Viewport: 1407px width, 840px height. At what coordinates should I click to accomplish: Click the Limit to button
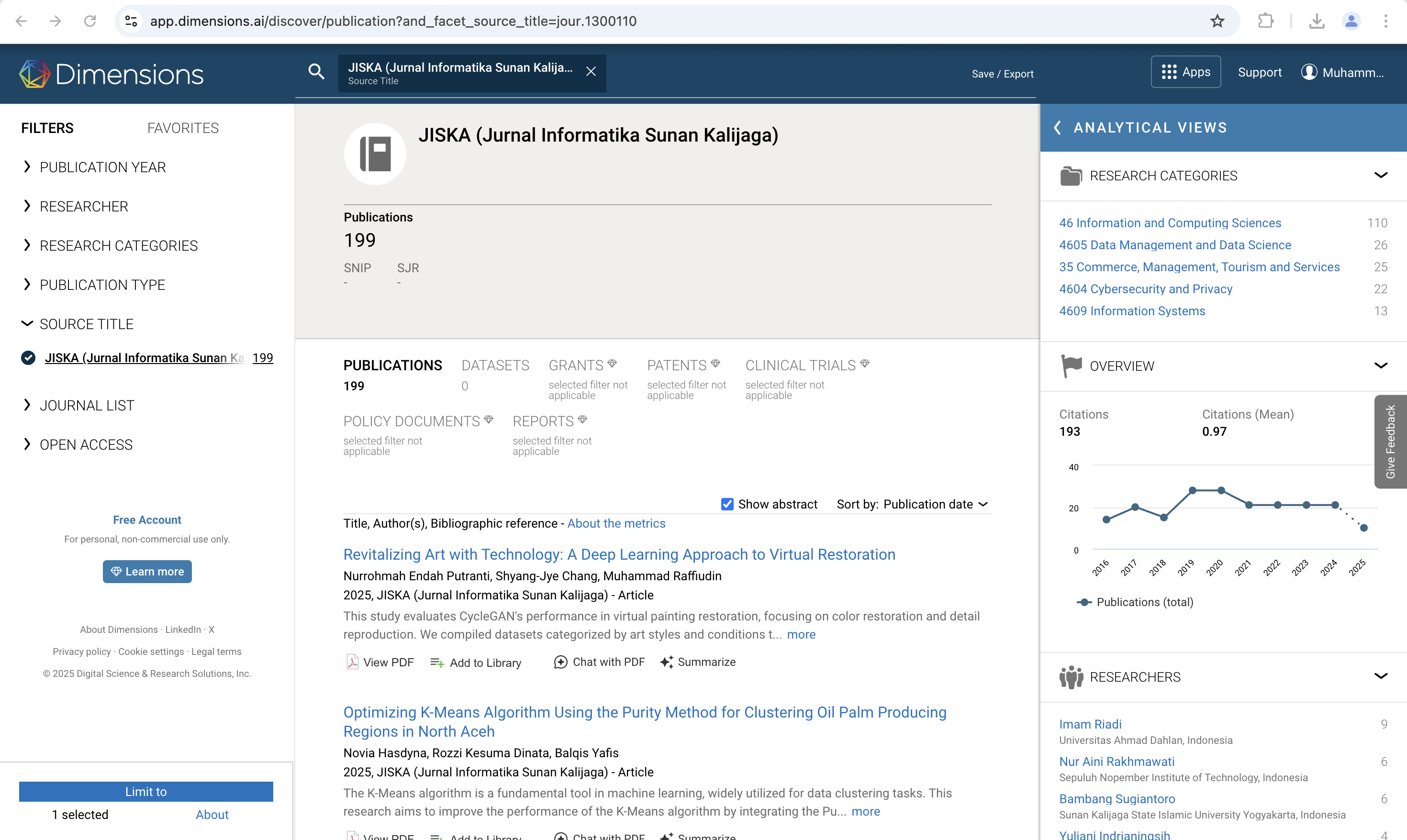tap(146, 792)
